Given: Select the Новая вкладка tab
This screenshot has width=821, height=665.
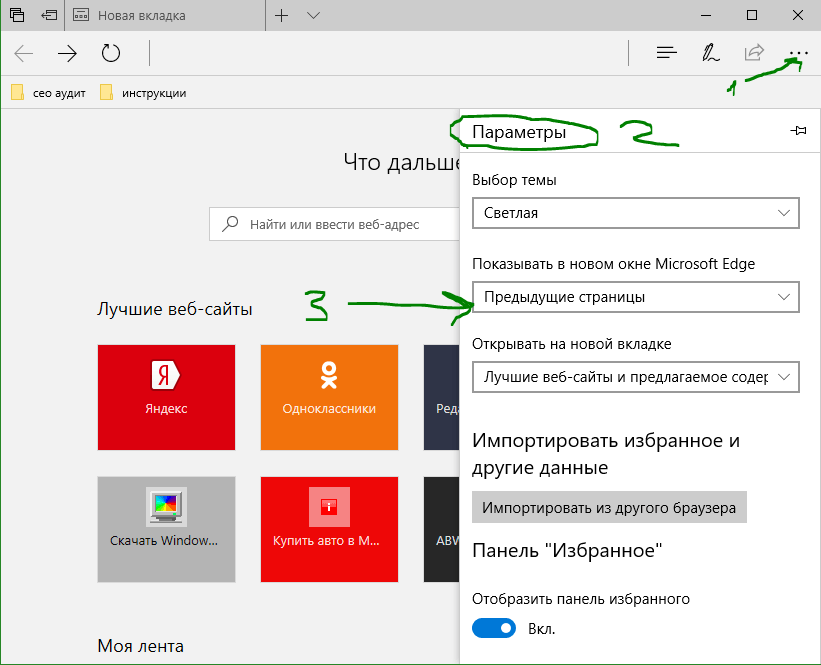Looking at the screenshot, I should tap(165, 16).
